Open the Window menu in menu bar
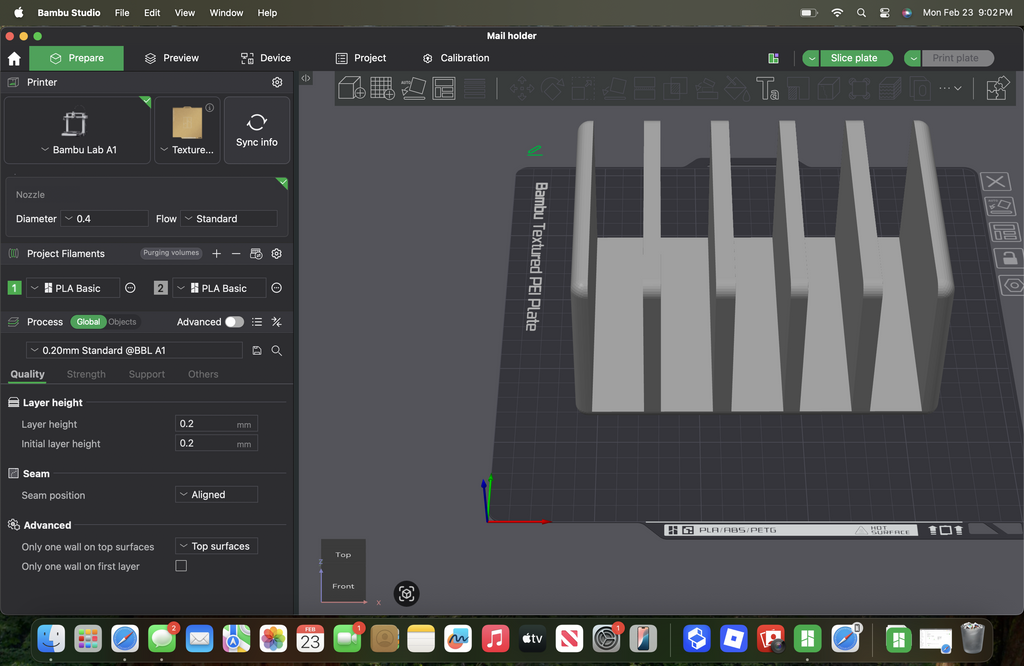Screen dimensions: 1024x666 (x=226, y=12)
